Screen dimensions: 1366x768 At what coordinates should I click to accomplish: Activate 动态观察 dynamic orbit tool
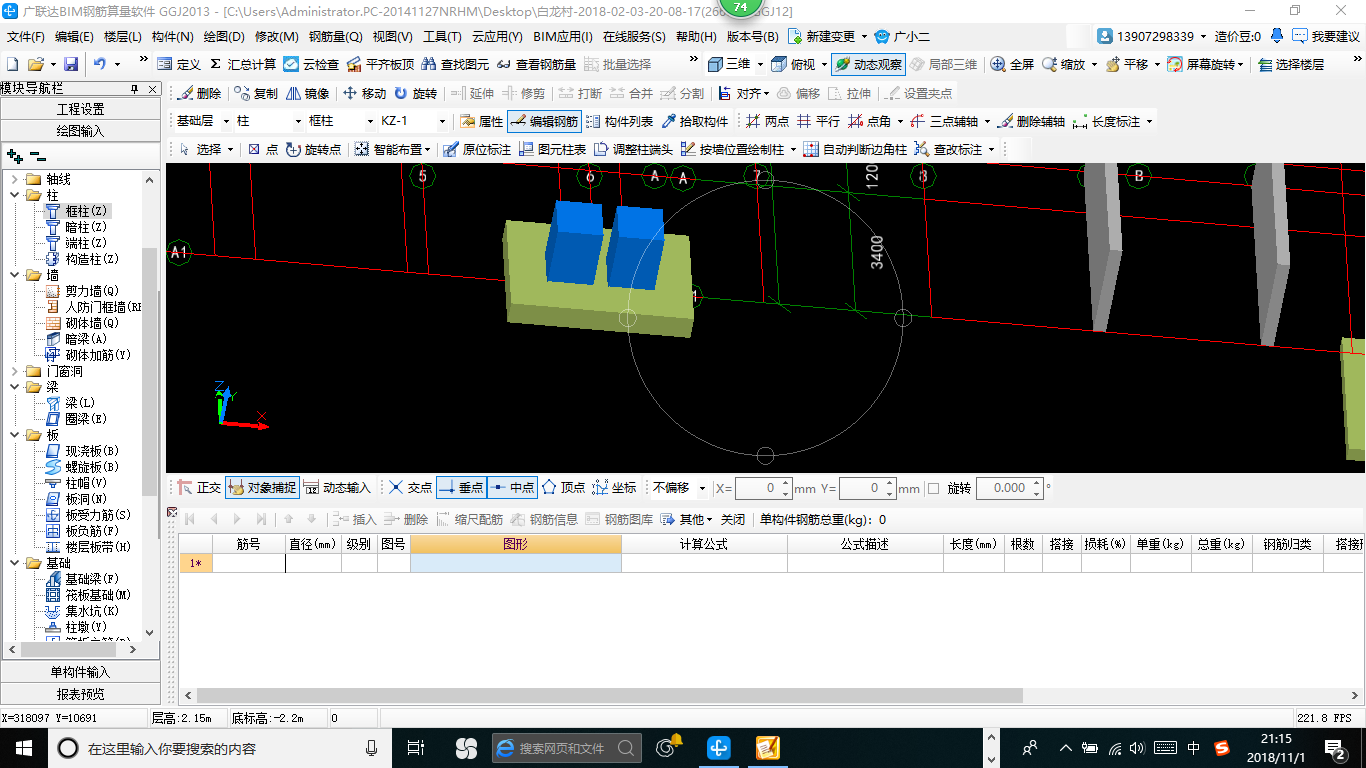pos(868,64)
